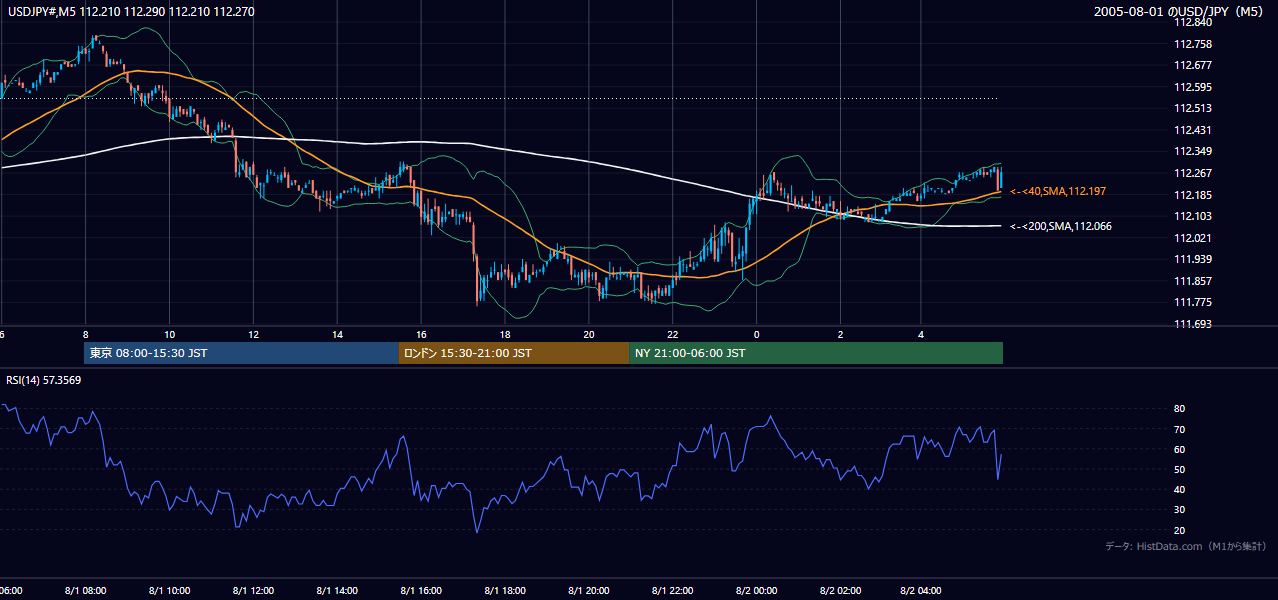Select the Tokyo 08:00-15:30 JST session bar
Screen dimensions: 1278x600
(241, 353)
